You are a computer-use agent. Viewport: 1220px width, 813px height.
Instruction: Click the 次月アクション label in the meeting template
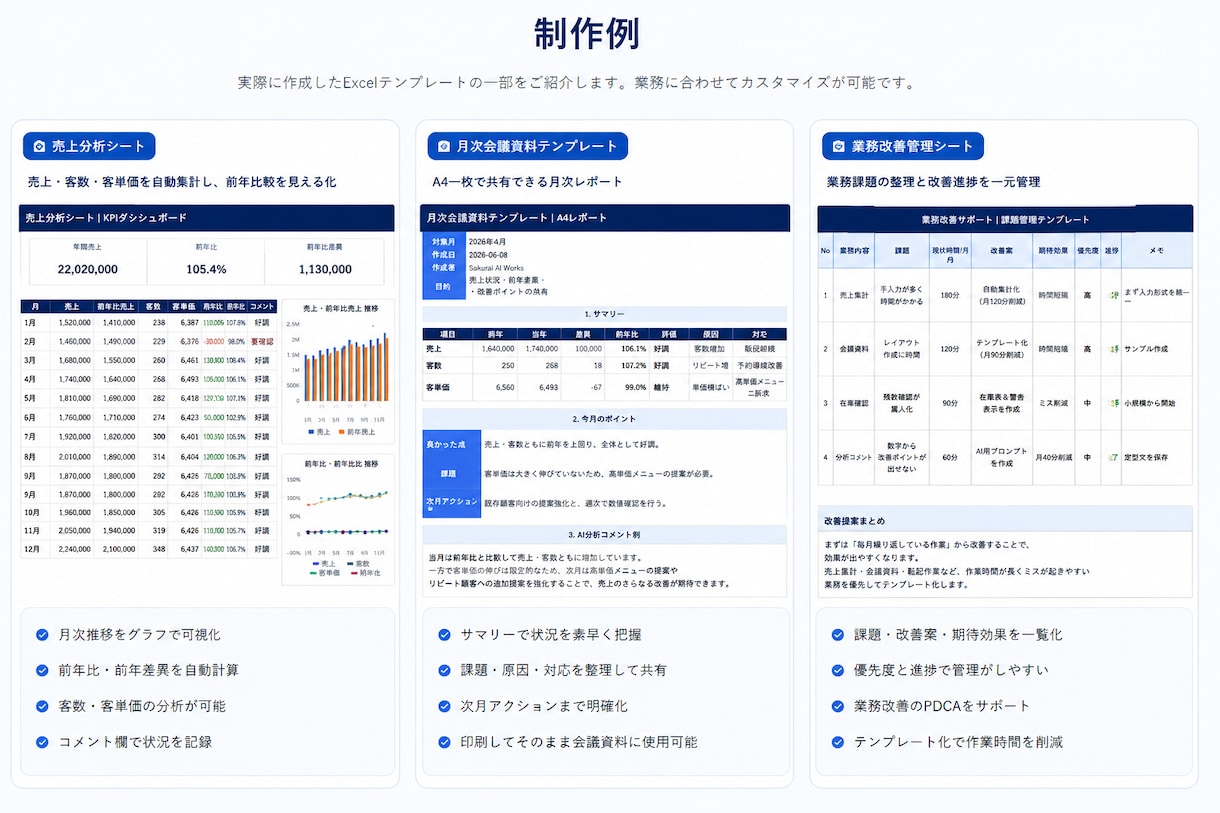452,501
